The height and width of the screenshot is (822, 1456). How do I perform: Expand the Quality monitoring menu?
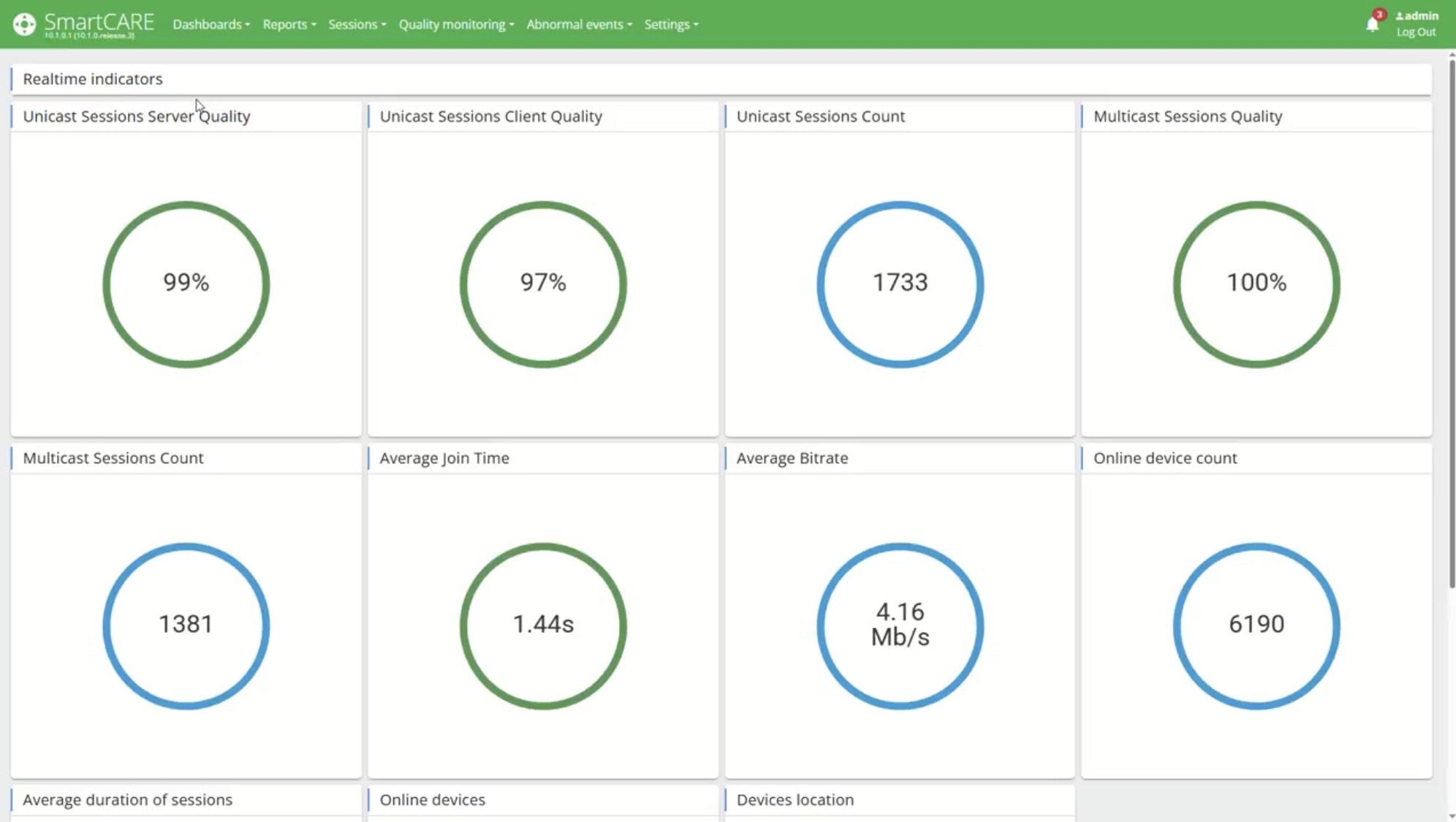coord(456,24)
